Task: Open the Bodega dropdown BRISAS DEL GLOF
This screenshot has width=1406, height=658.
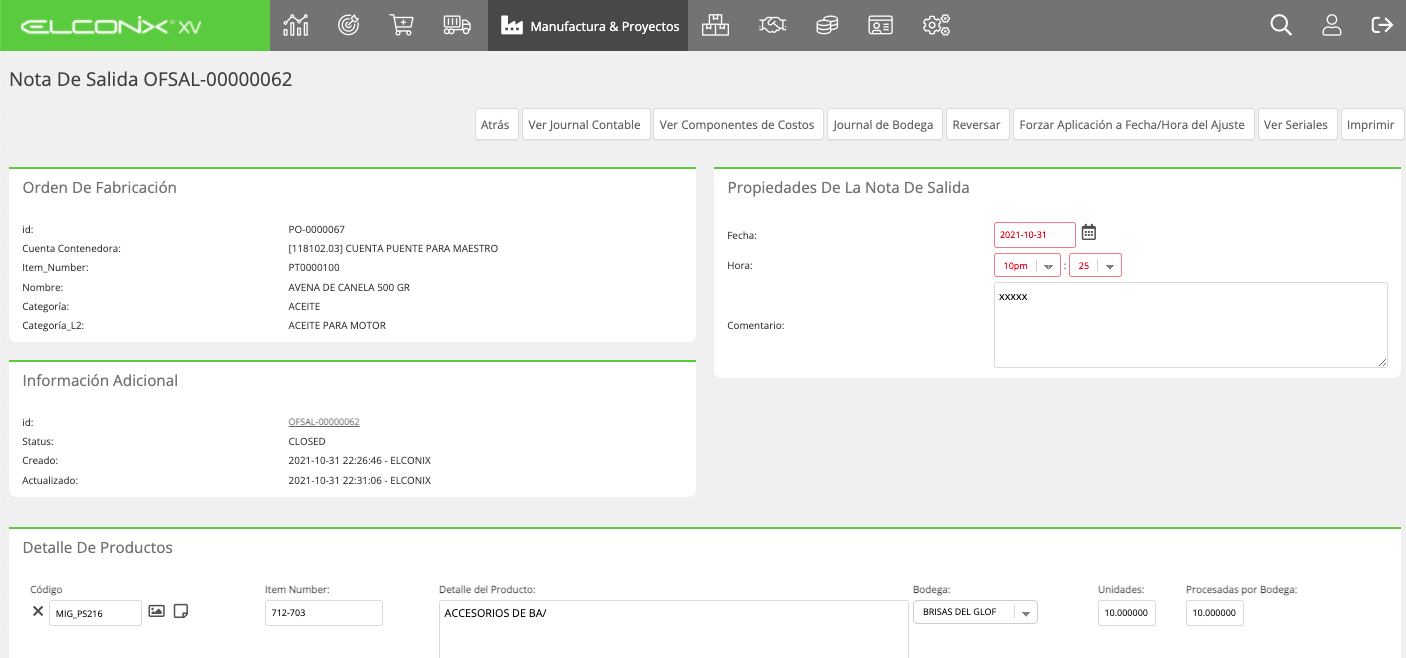Action: (975, 612)
